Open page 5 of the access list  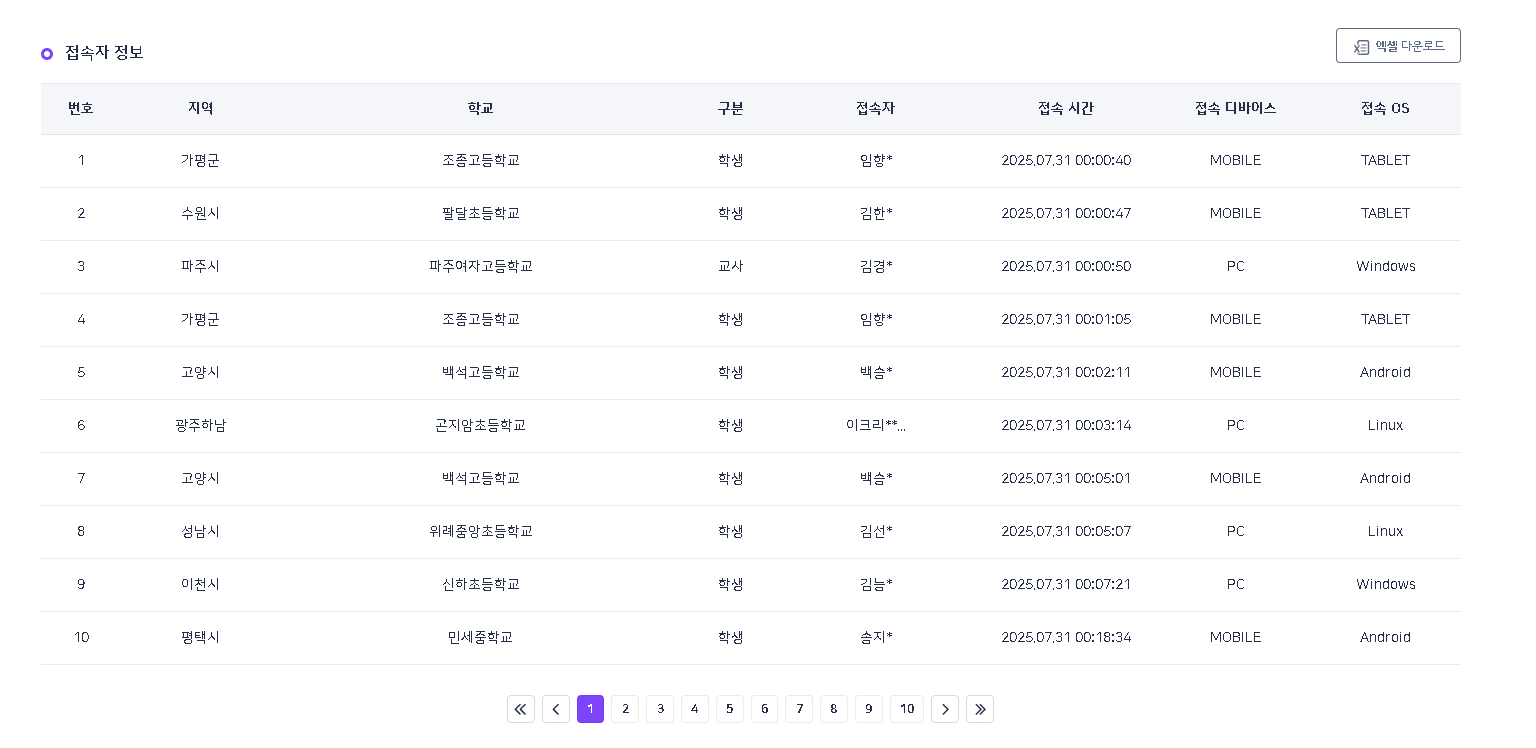(729, 709)
